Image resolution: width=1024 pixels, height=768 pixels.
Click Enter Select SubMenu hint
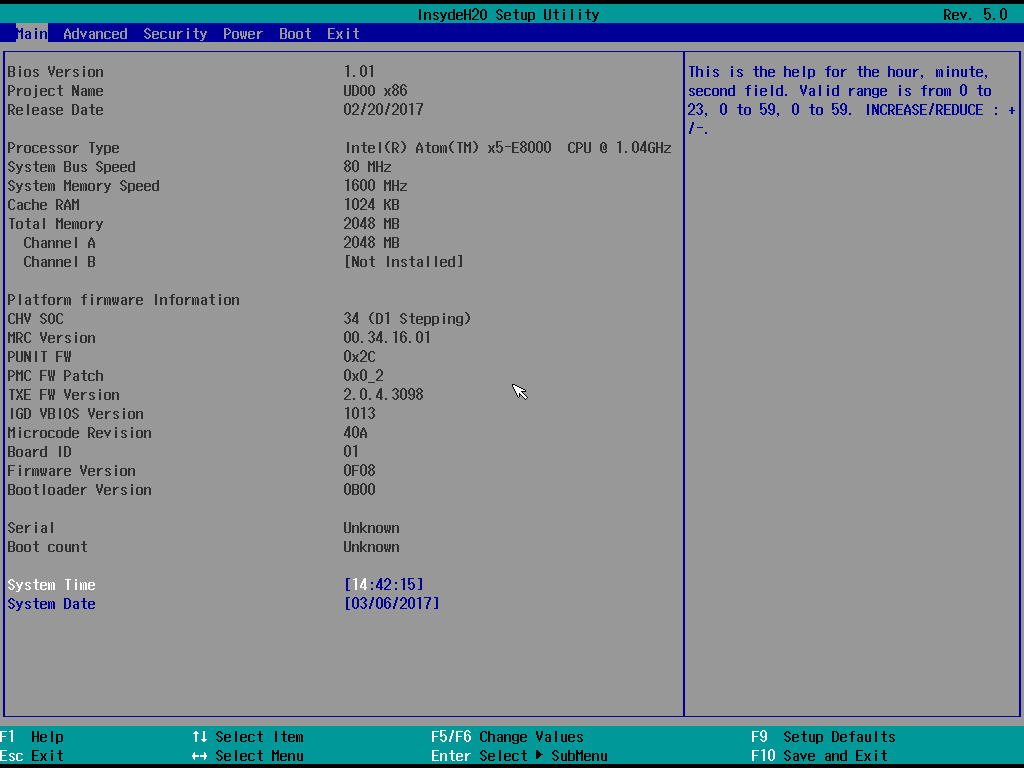519,756
